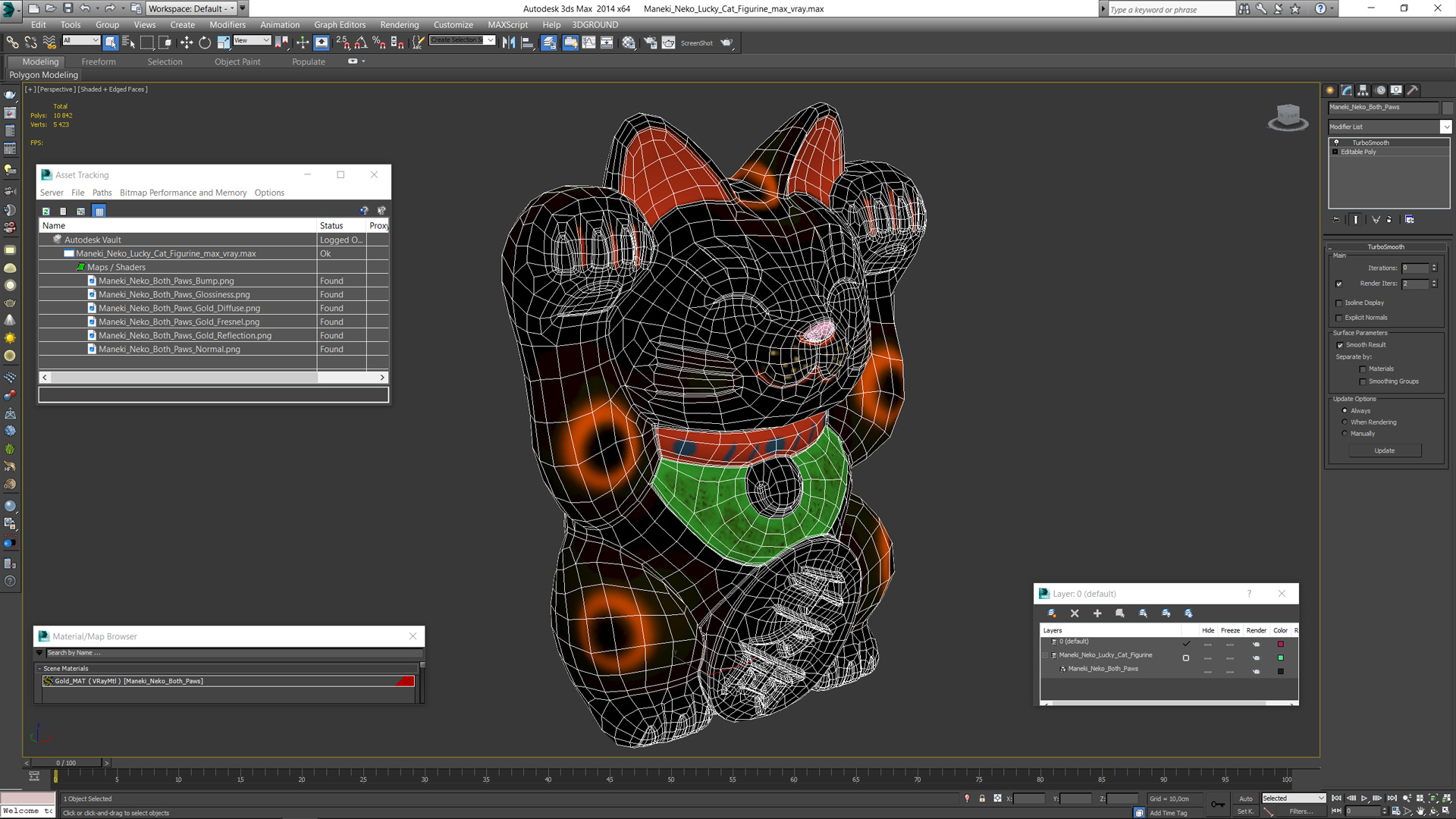
Task: Click Delete layer X icon in Layer dialog
Action: pyautogui.click(x=1075, y=613)
